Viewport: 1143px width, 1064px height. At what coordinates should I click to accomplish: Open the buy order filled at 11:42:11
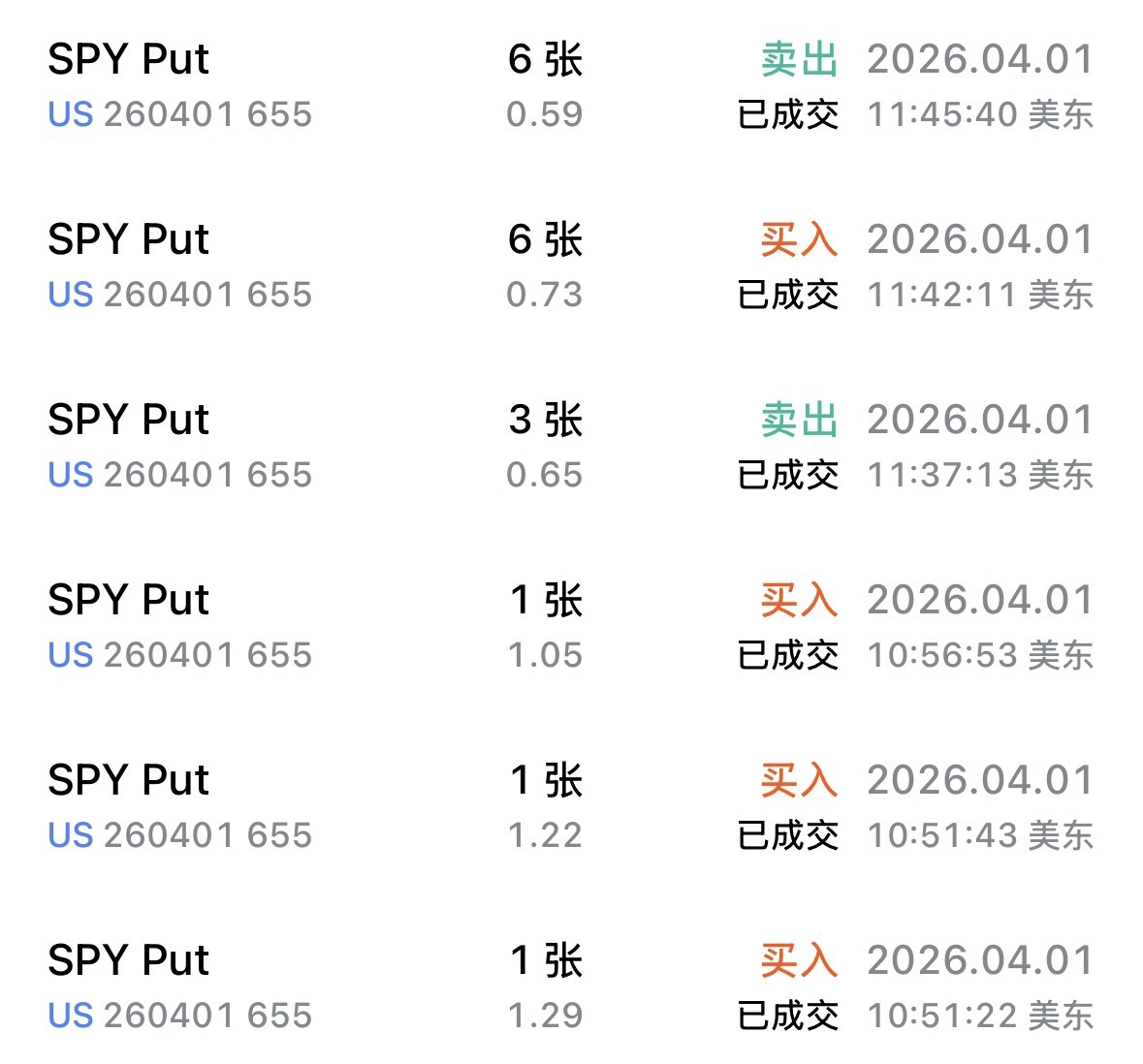(x=571, y=266)
